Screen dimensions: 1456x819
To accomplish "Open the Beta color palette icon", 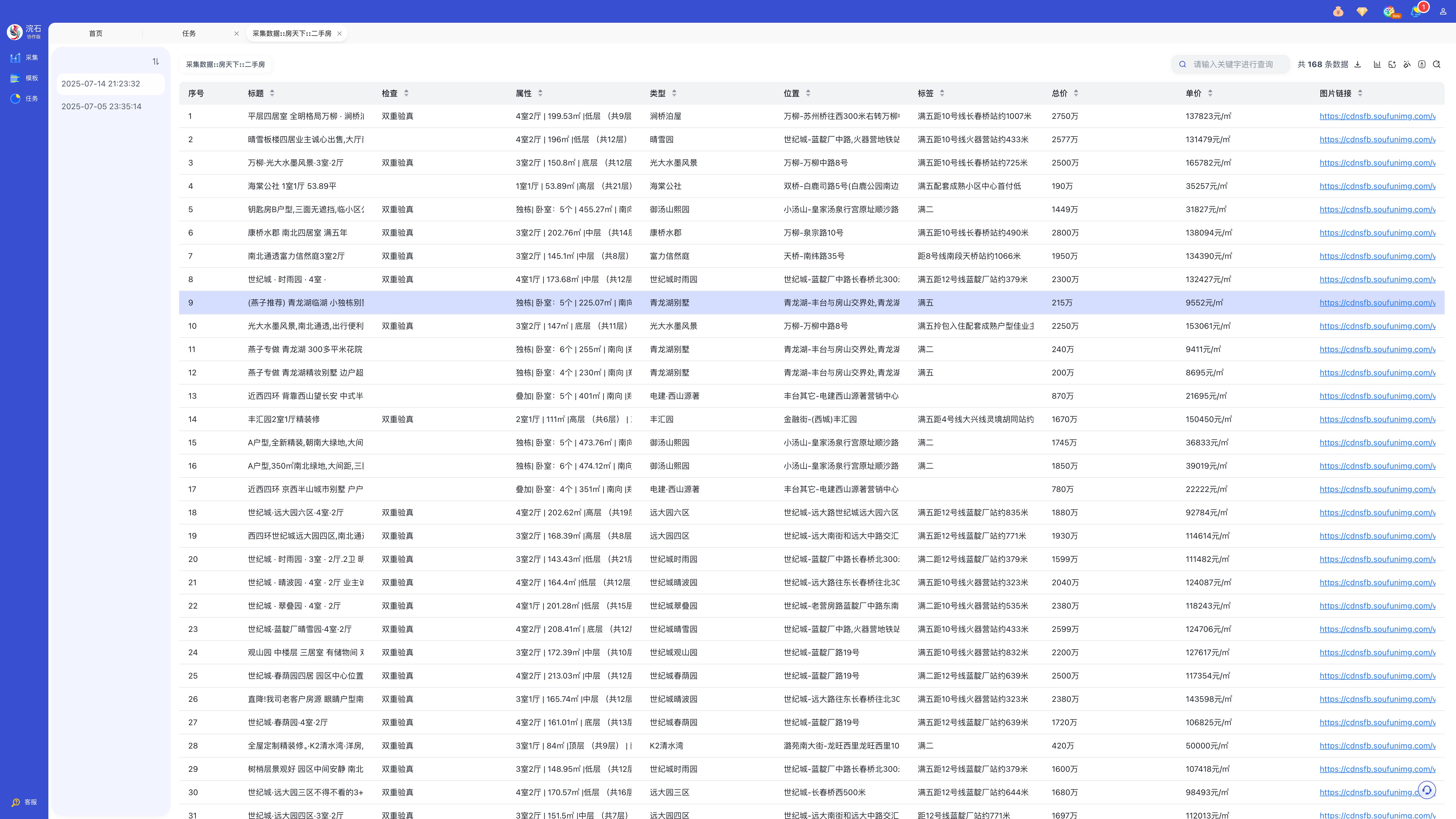I will pyautogui.click(x=1389, y=11).
